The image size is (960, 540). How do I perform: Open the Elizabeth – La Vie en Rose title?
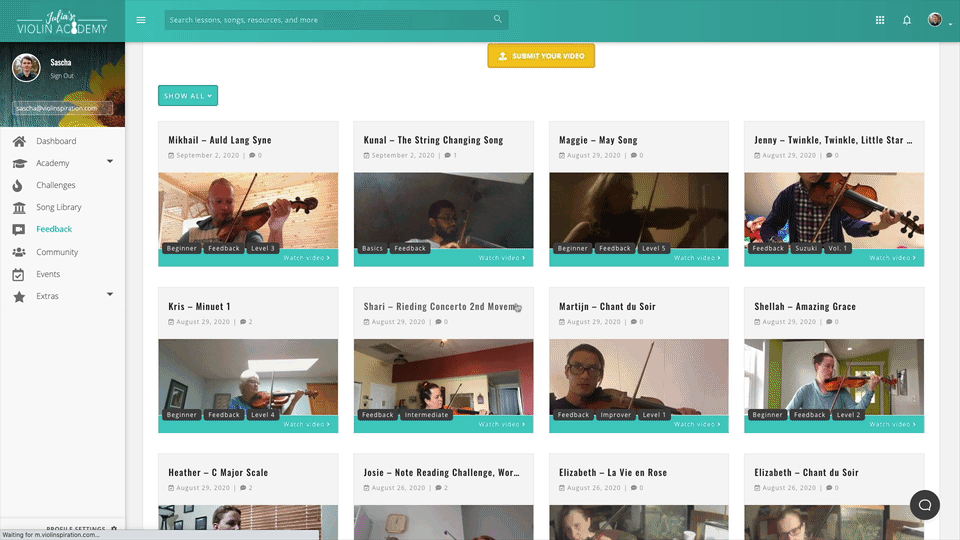tap(613, 473)
